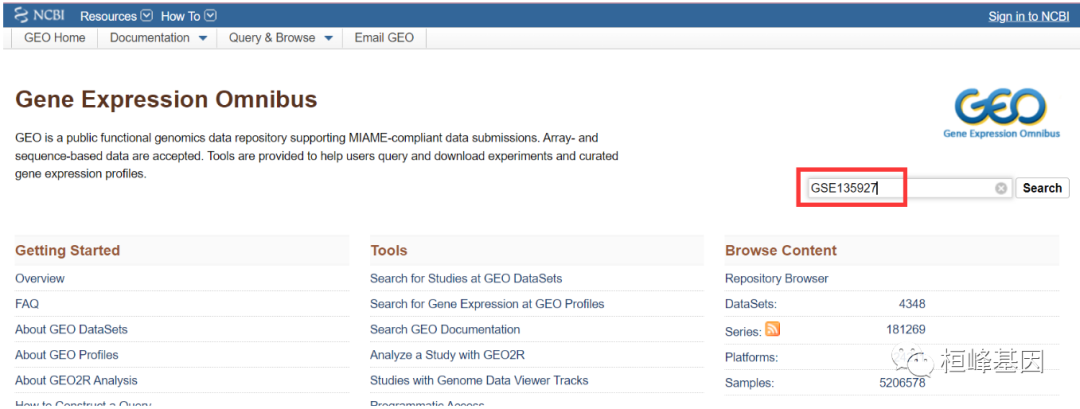Expand the How To dropdown menu

189,16
